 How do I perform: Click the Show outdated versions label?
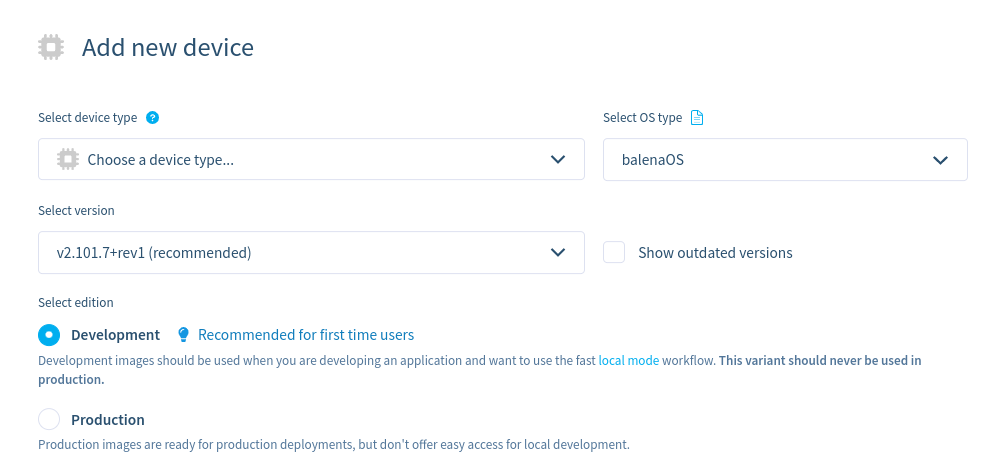click(x=715, y=253)
